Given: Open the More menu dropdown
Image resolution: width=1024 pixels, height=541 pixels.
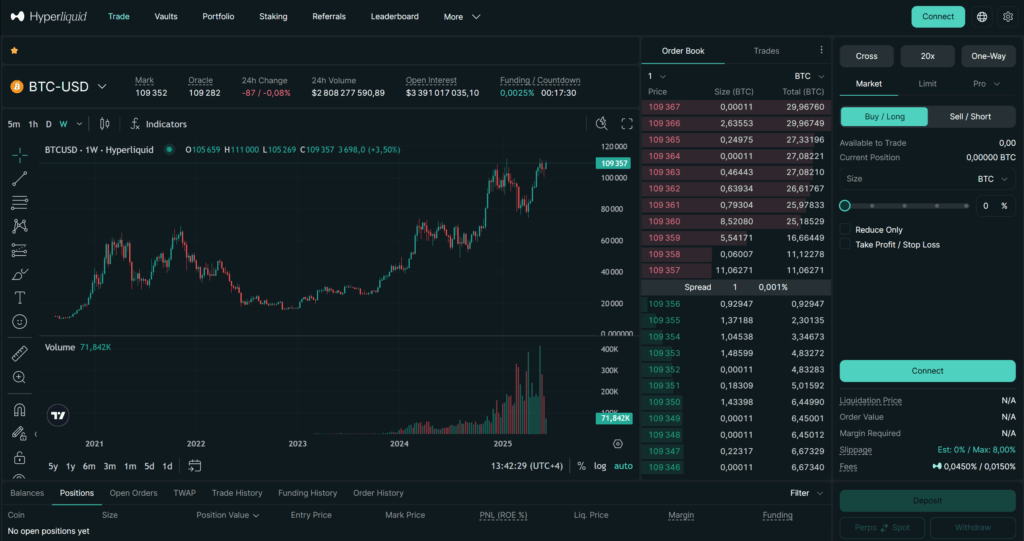Looking at the screenshot, I should pos(462,17).
